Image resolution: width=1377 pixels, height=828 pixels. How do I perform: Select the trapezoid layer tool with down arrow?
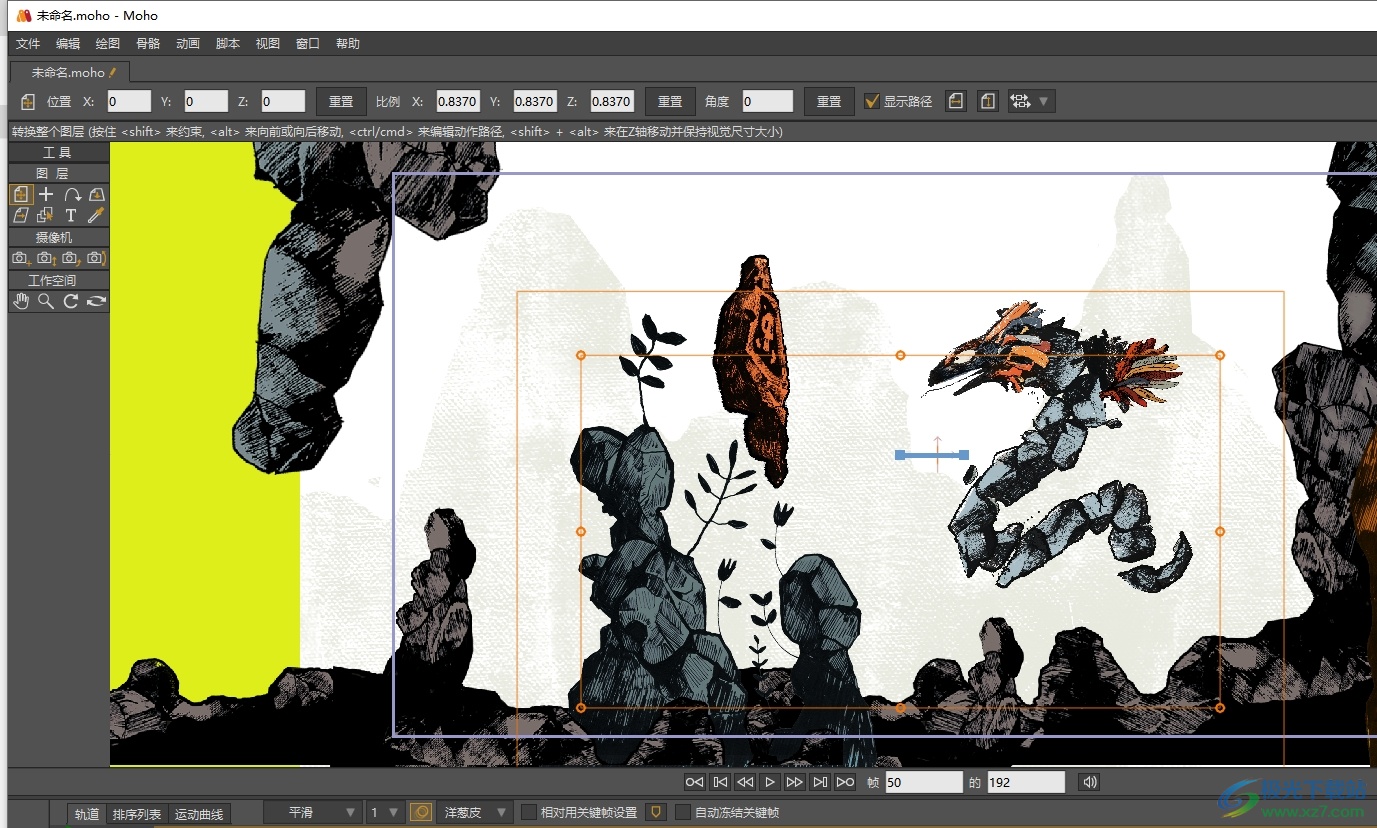click(x=96, y=194)
